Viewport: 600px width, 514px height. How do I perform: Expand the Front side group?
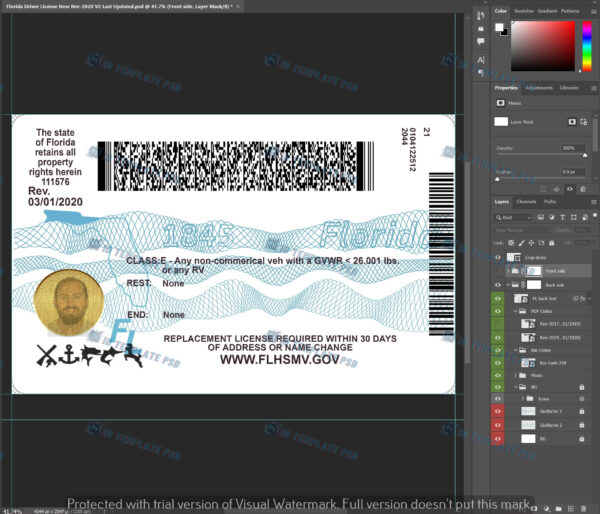click(508, 271)
